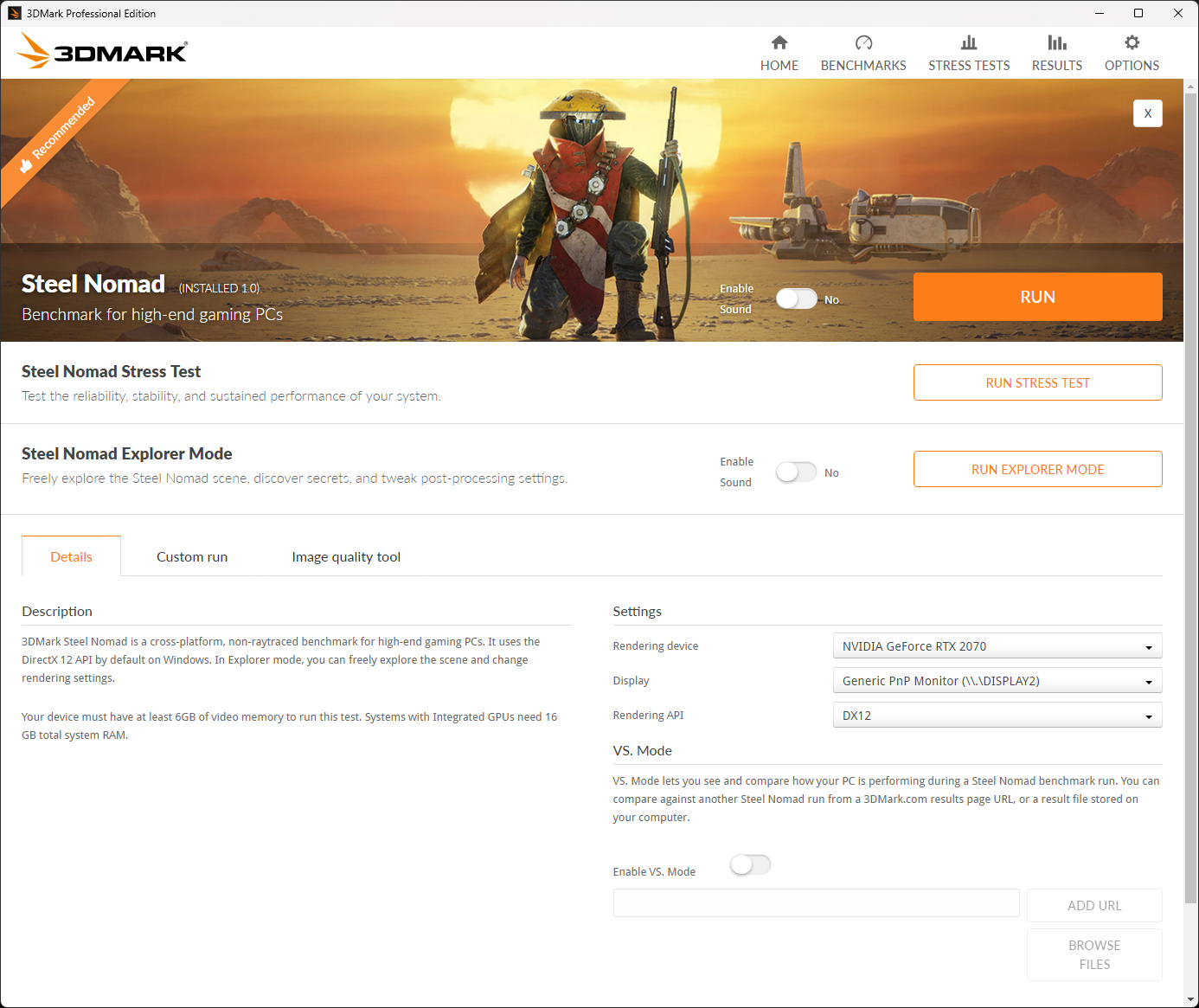Click the vertical scrollbar thumb
Screen dimensions: 1199x1008
point(1191,498)
